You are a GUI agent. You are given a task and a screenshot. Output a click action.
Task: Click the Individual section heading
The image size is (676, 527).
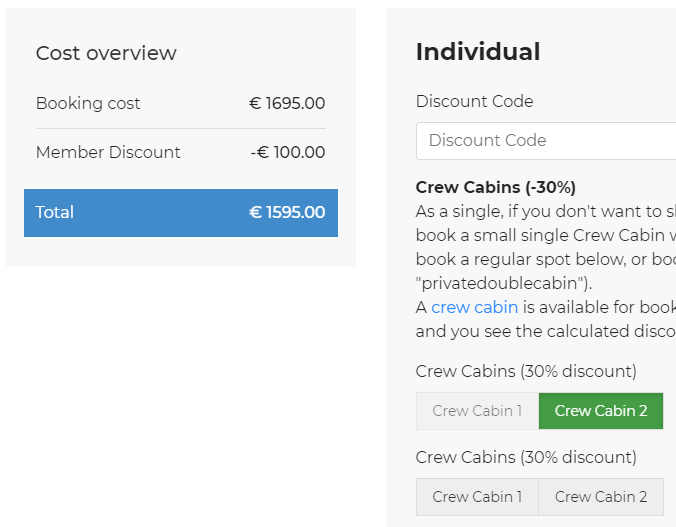(478, 52)
